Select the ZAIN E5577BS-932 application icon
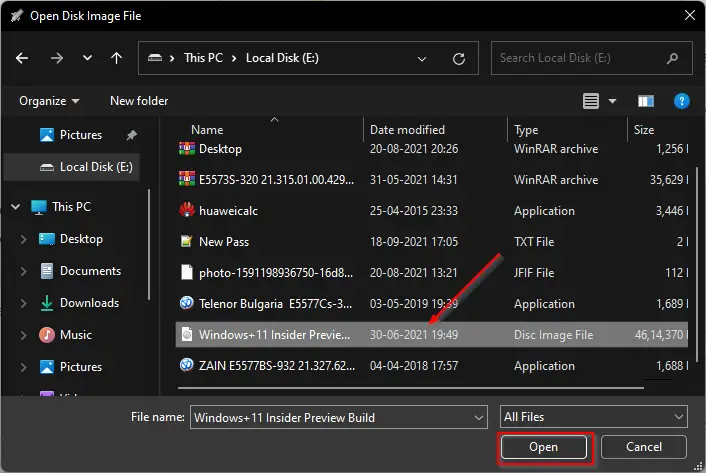The height and width of the screenshot is (473, 706). tap(187, 365)
